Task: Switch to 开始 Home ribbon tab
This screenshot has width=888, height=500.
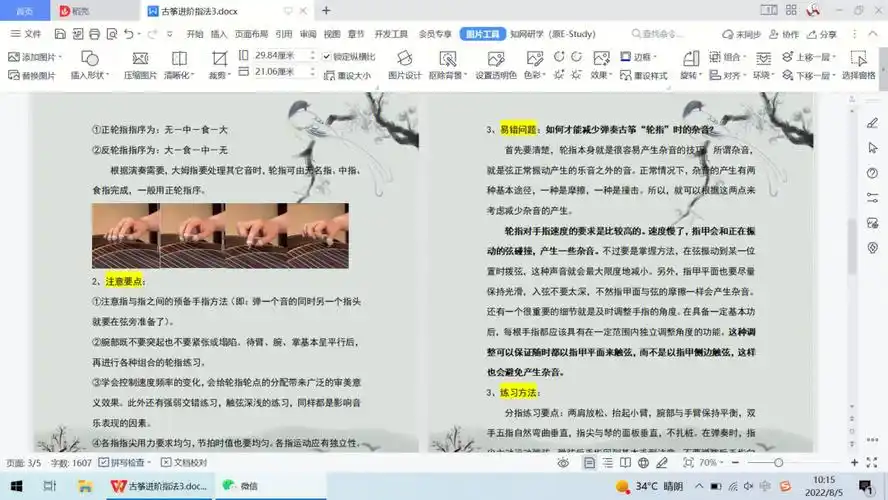Action: coord(195,34)
